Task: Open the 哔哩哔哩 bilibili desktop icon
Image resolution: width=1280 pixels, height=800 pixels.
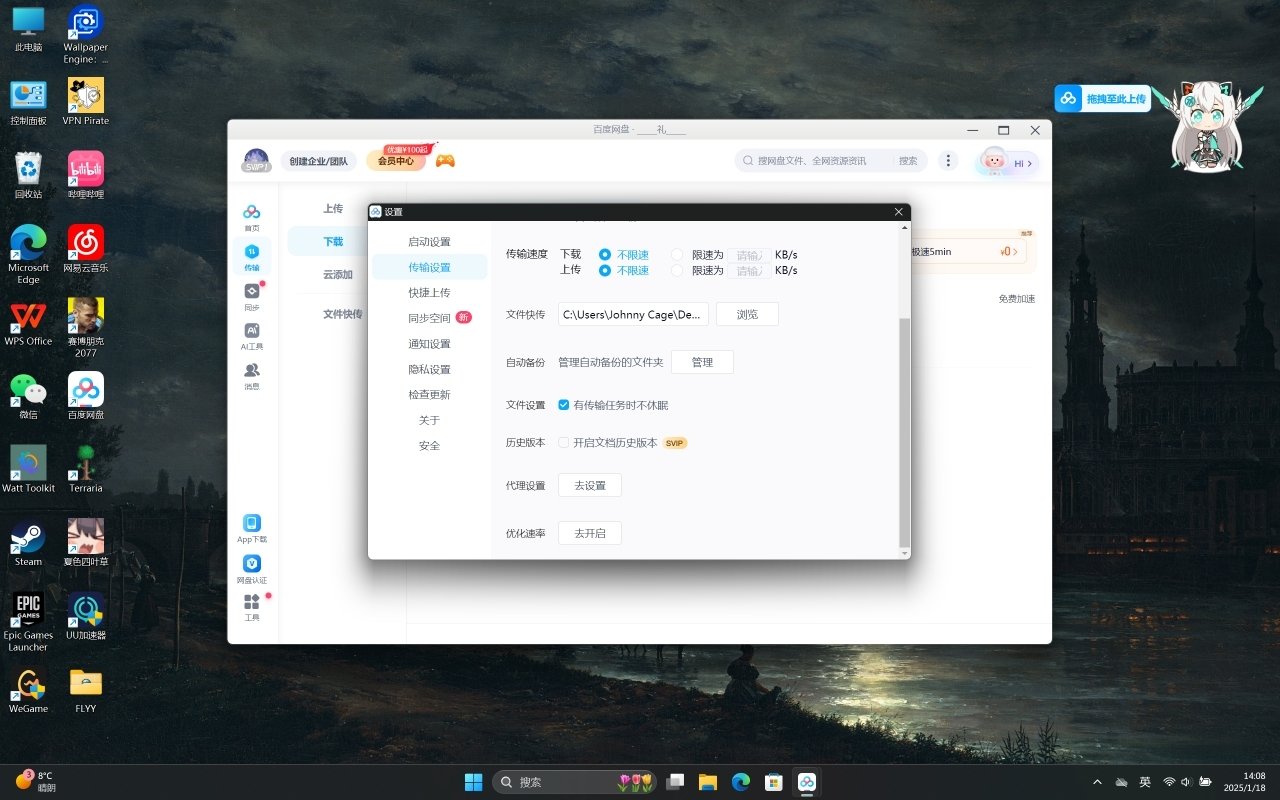Action: pos(86,176)
